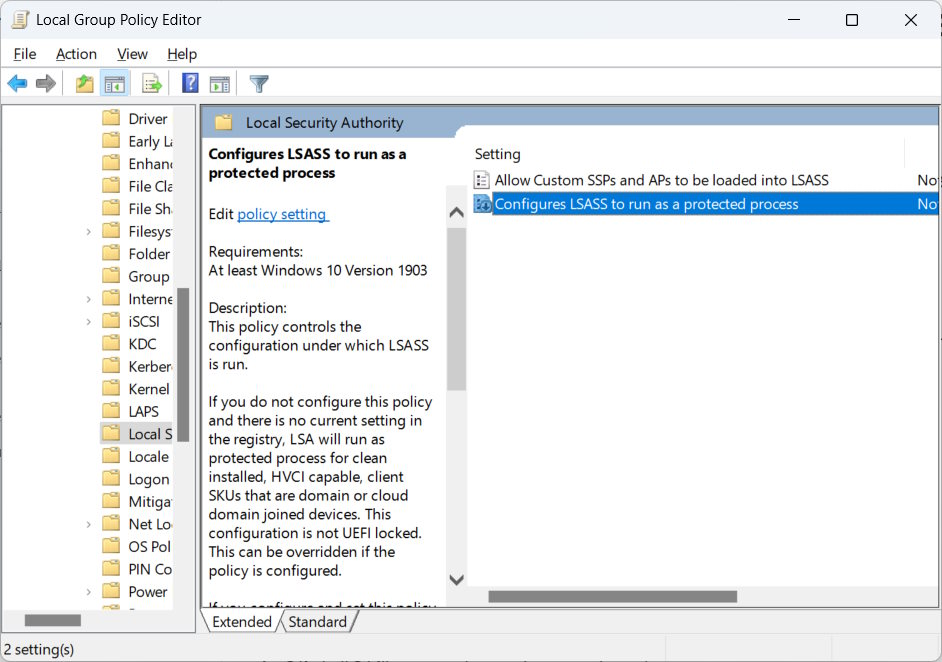
Task: Click the Forward navigation arrow
Action: [45, 83]
